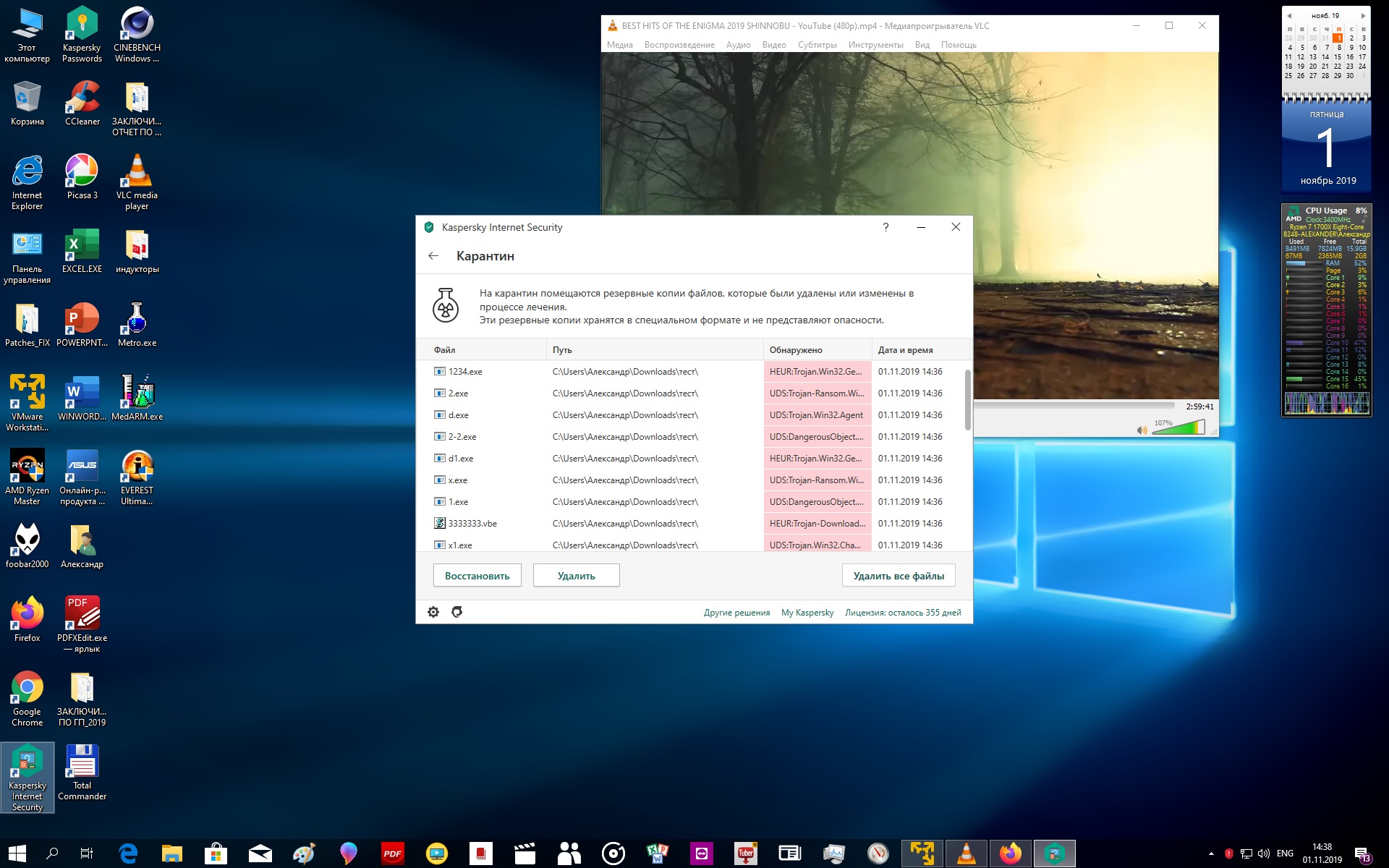Open the VLC Инструменты menu
Image resolution: width=1389 pixels, height=868 pixels.
point(875,45)
